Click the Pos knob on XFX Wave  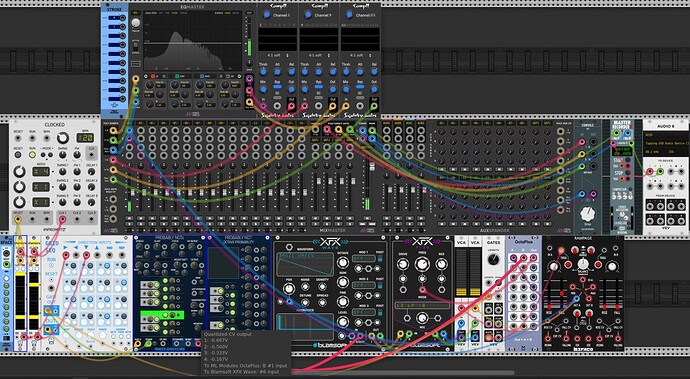point(288,289)
